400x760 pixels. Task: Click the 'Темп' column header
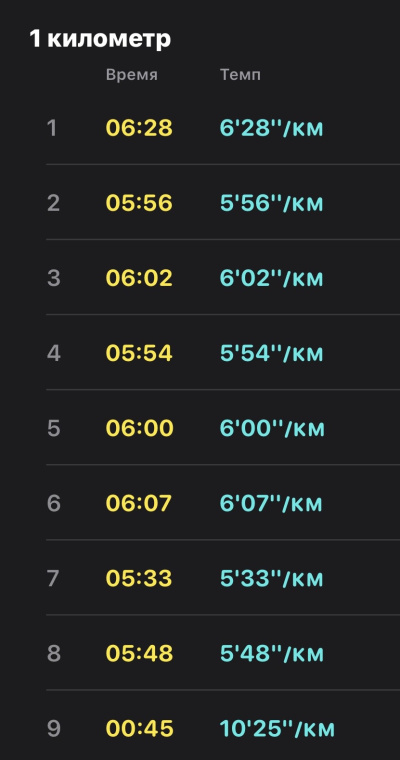(x=240, y=75)
